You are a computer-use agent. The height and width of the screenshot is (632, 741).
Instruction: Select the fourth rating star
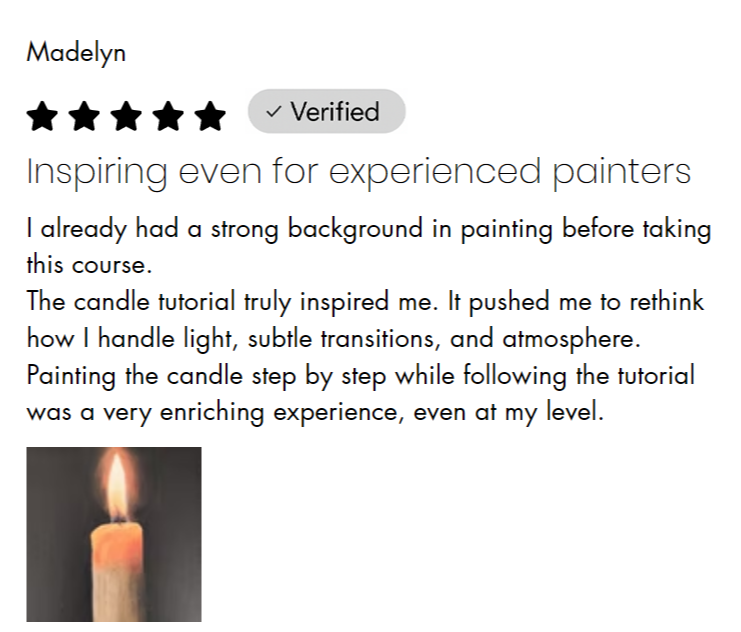click(x=168, y=116)
